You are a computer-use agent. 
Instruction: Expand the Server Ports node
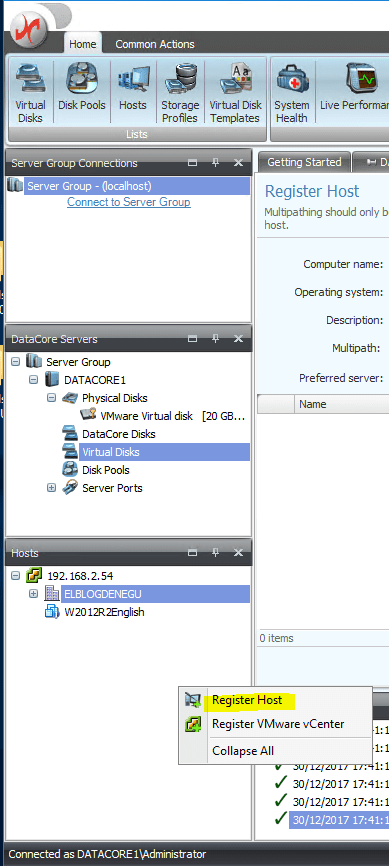coord(51,488)
